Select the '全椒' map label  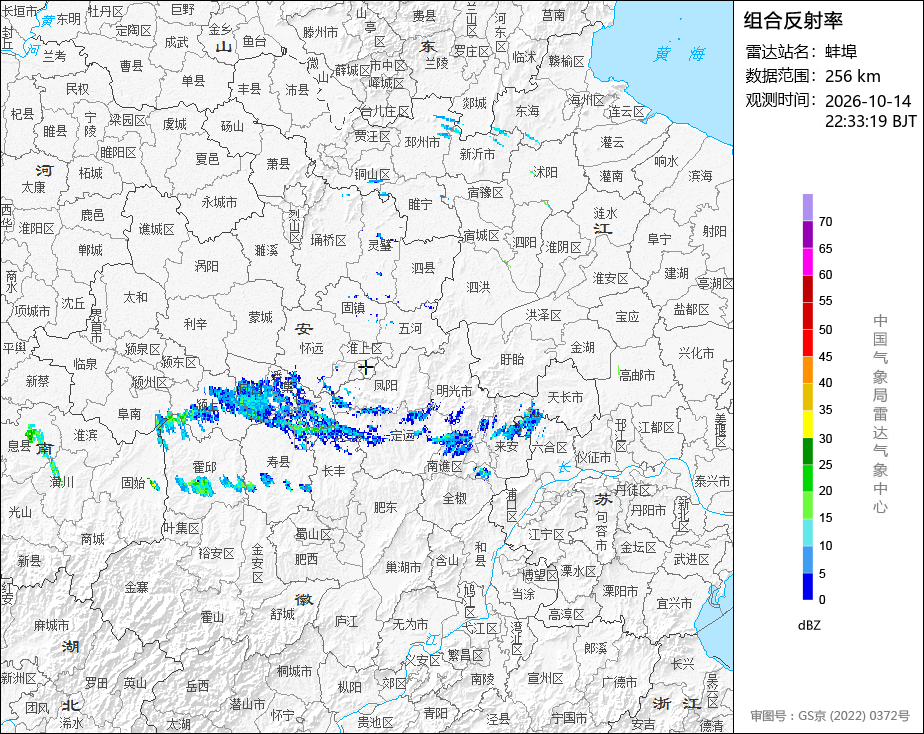(x=454, y=498)
